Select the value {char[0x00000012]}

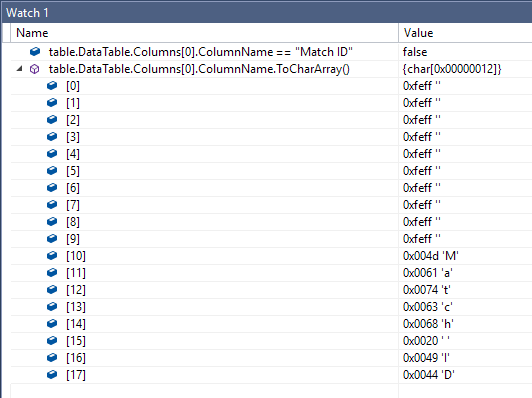[x=452, y=69]
